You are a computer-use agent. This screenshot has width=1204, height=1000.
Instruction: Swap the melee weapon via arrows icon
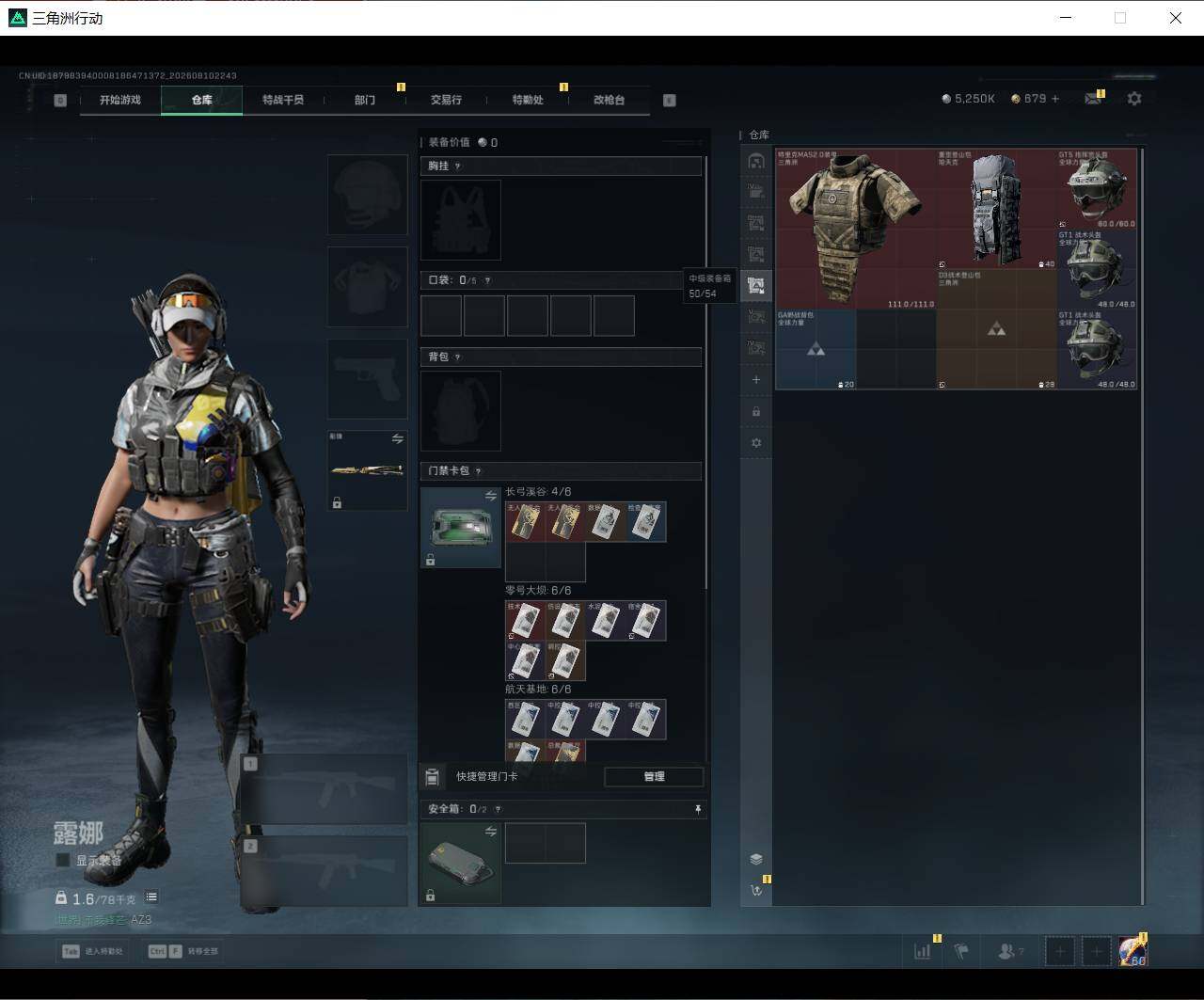pos(398,439)
